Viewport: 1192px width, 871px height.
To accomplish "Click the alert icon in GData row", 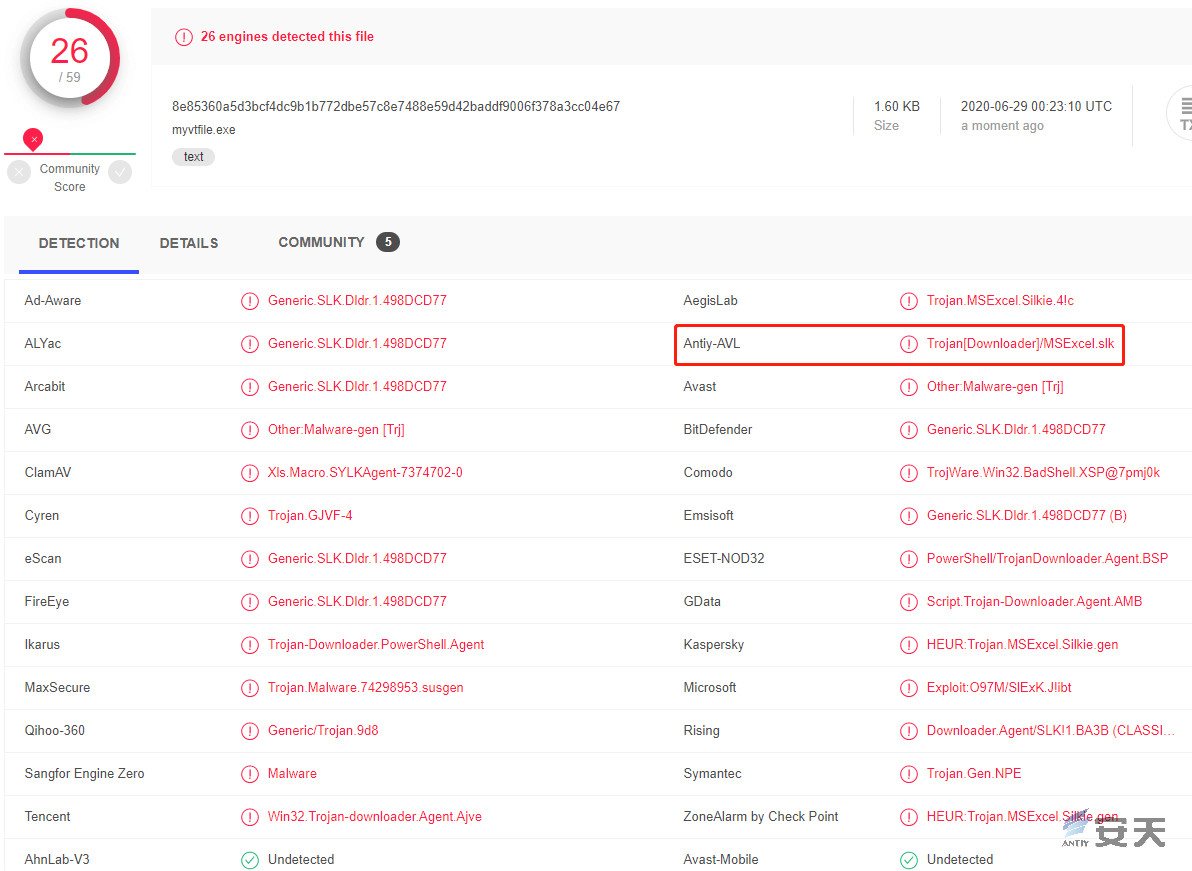I will (908, 602).
